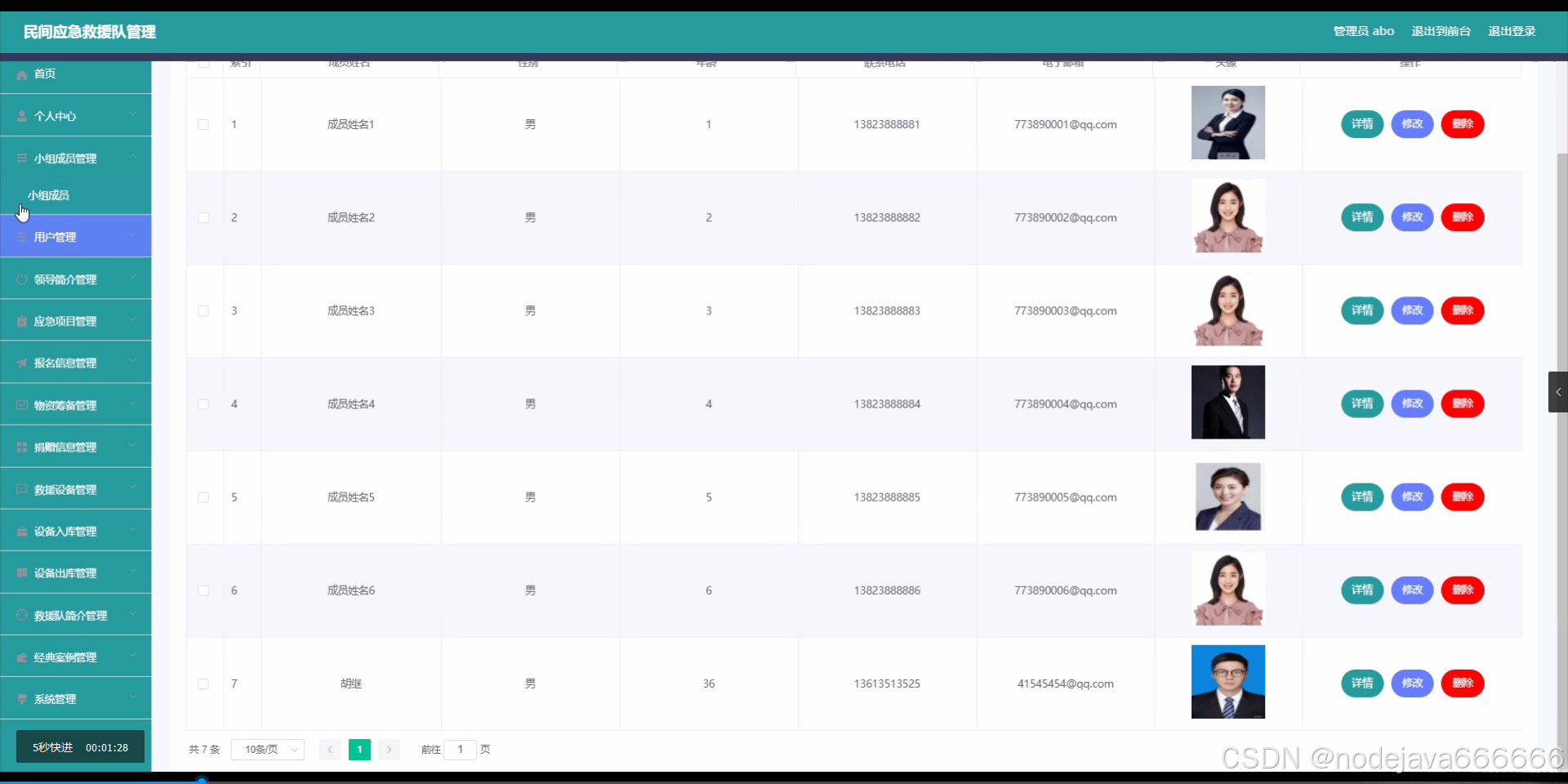The height and width of the screenshot is (784, 1568).
Task: Collapse 小组成员管理 with its up chevron
Action: pos(133,157)
